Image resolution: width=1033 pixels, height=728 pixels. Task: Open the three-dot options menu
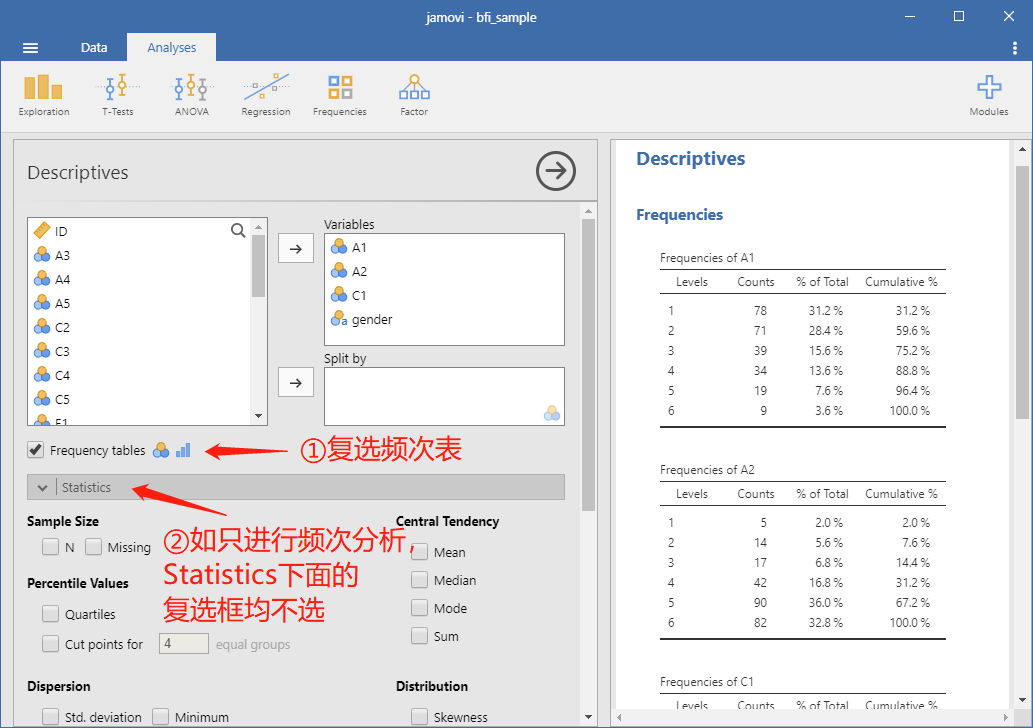(1015, 48)
